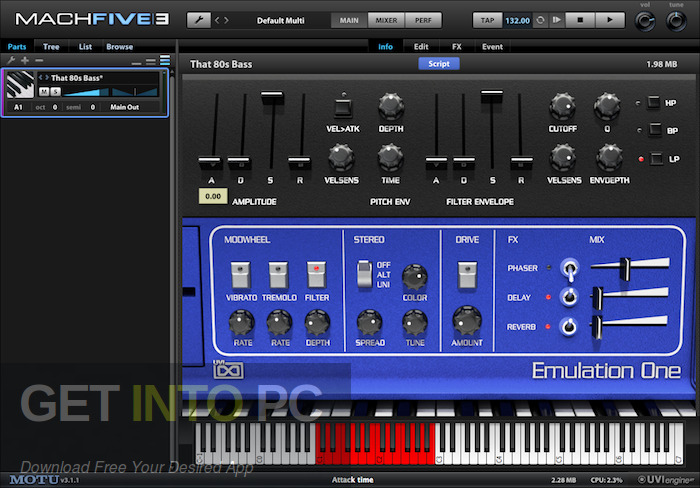
Task: Go to next multi with right arrow
Action: point(226,20)
